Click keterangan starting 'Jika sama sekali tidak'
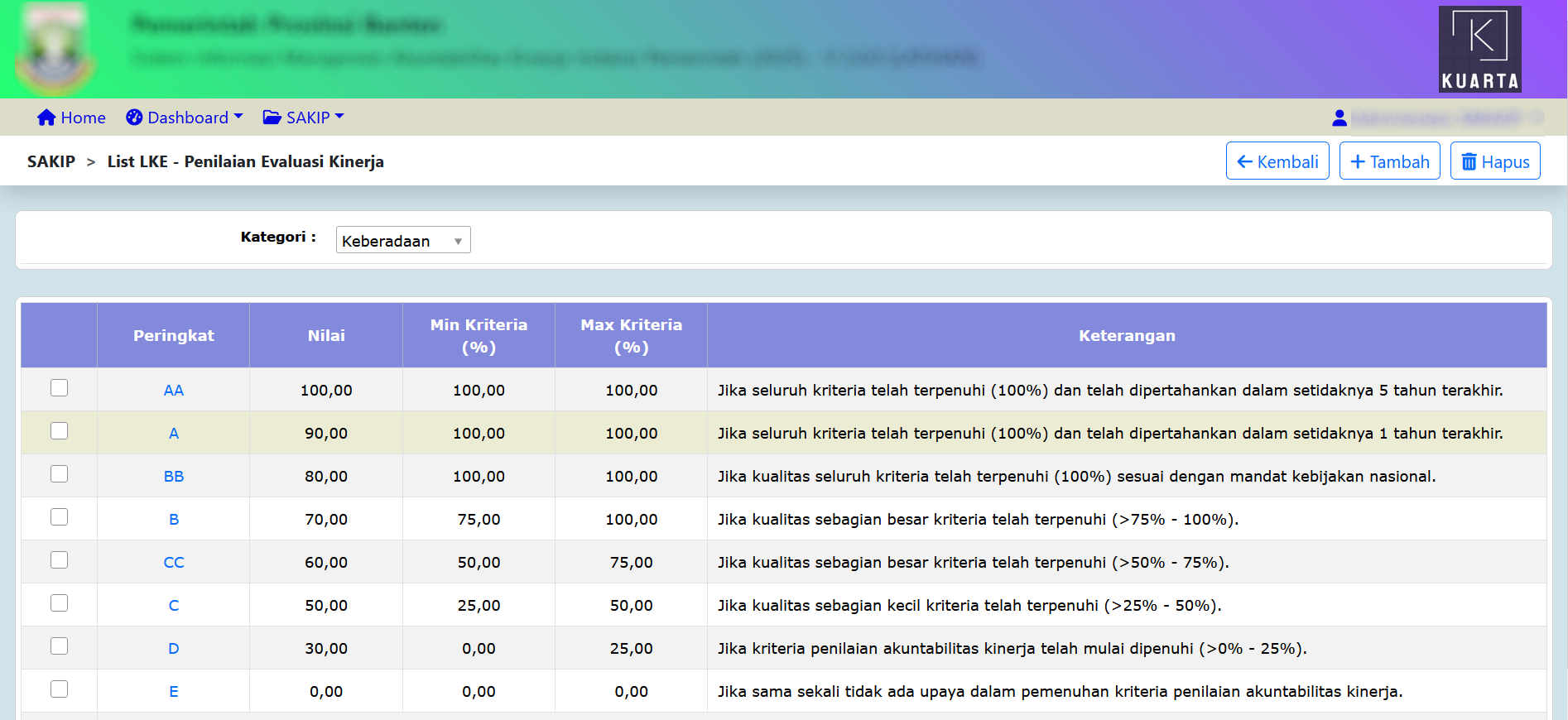 coord(1060,692)
